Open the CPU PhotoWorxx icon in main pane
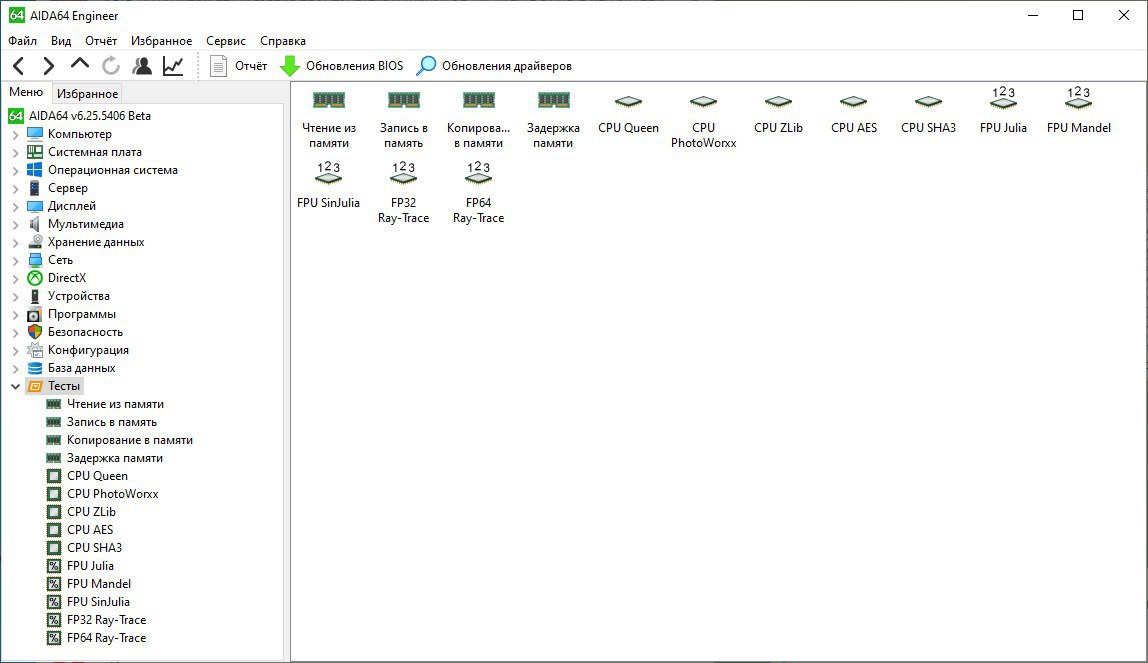The height and width of the screenshot is (663, 1148). (704, 120)
